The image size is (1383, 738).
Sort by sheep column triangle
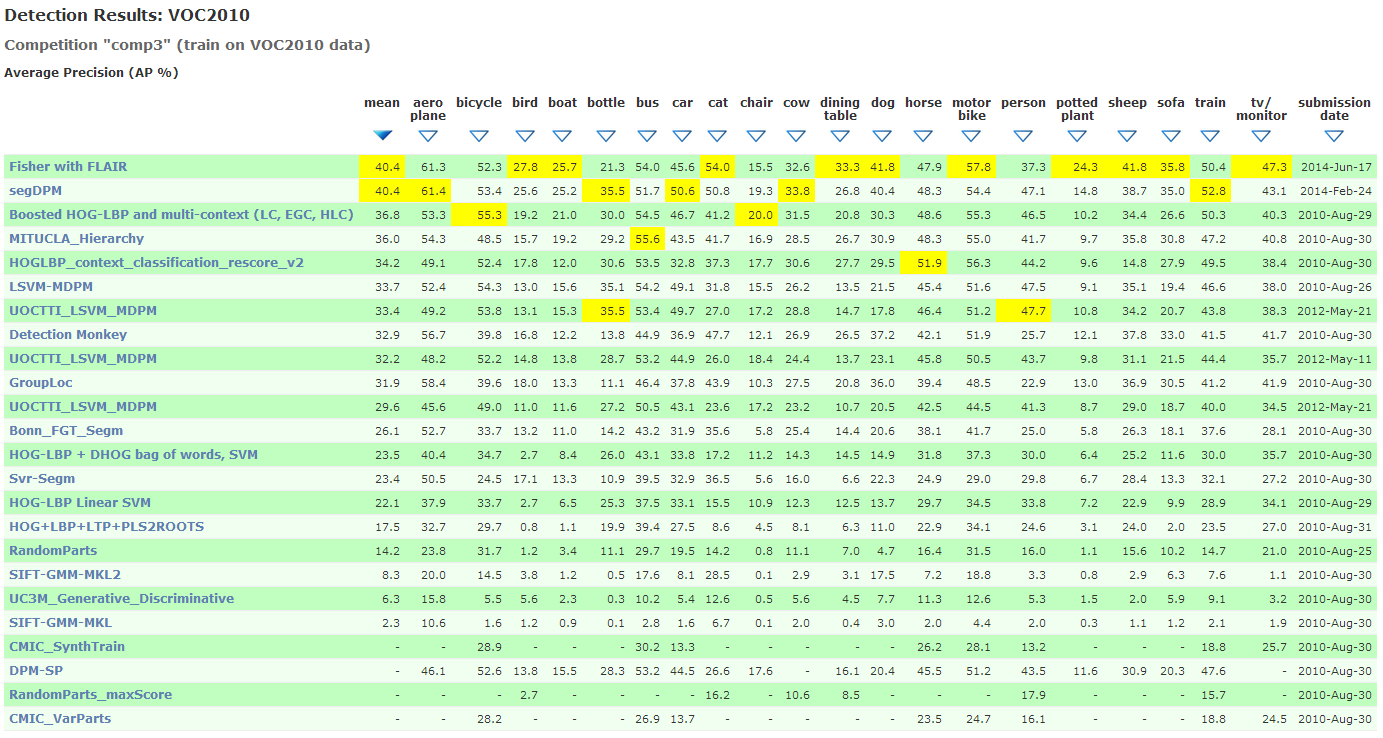1127,136
